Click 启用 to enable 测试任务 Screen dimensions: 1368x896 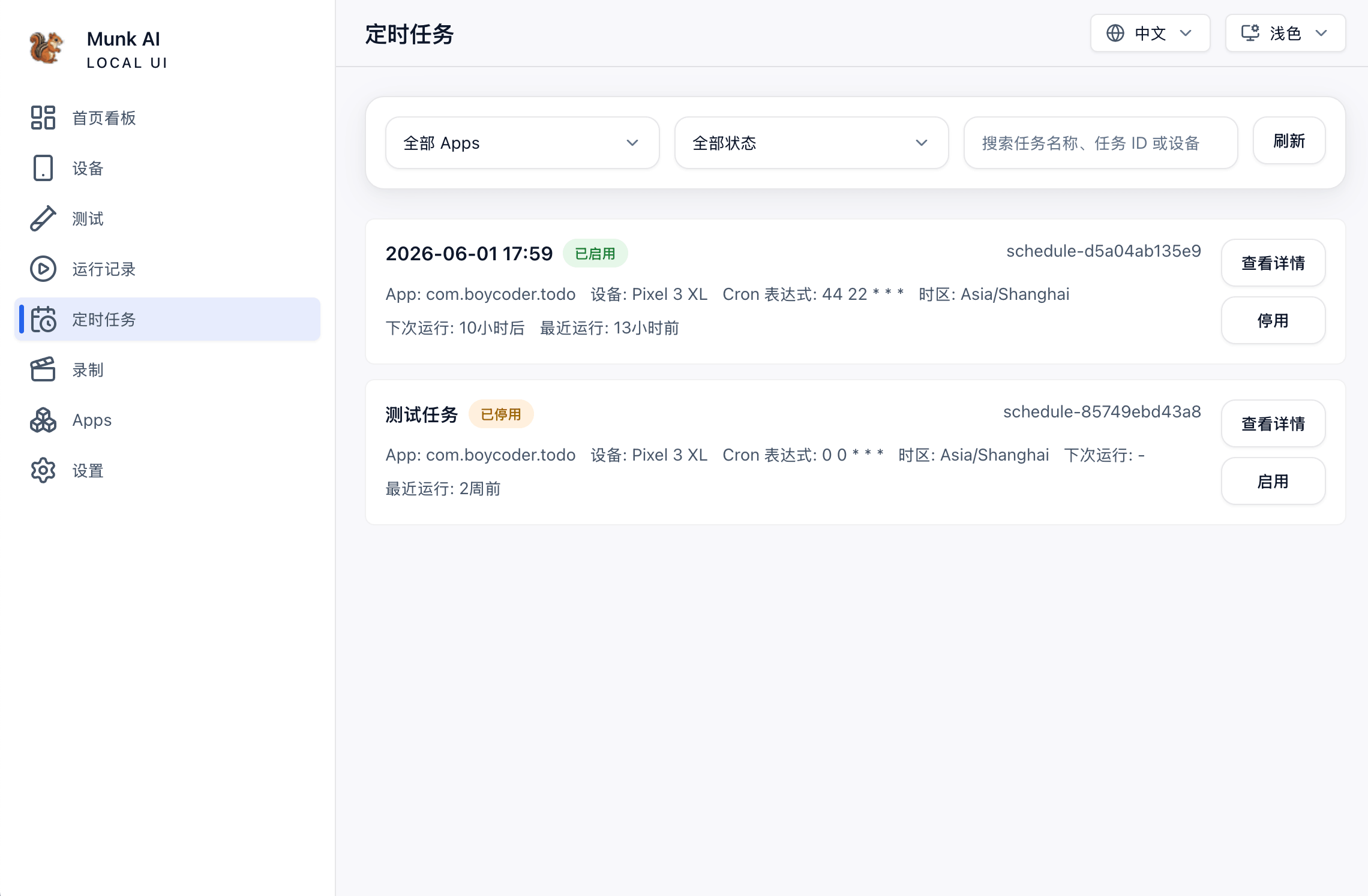(x=1273, y=481)
